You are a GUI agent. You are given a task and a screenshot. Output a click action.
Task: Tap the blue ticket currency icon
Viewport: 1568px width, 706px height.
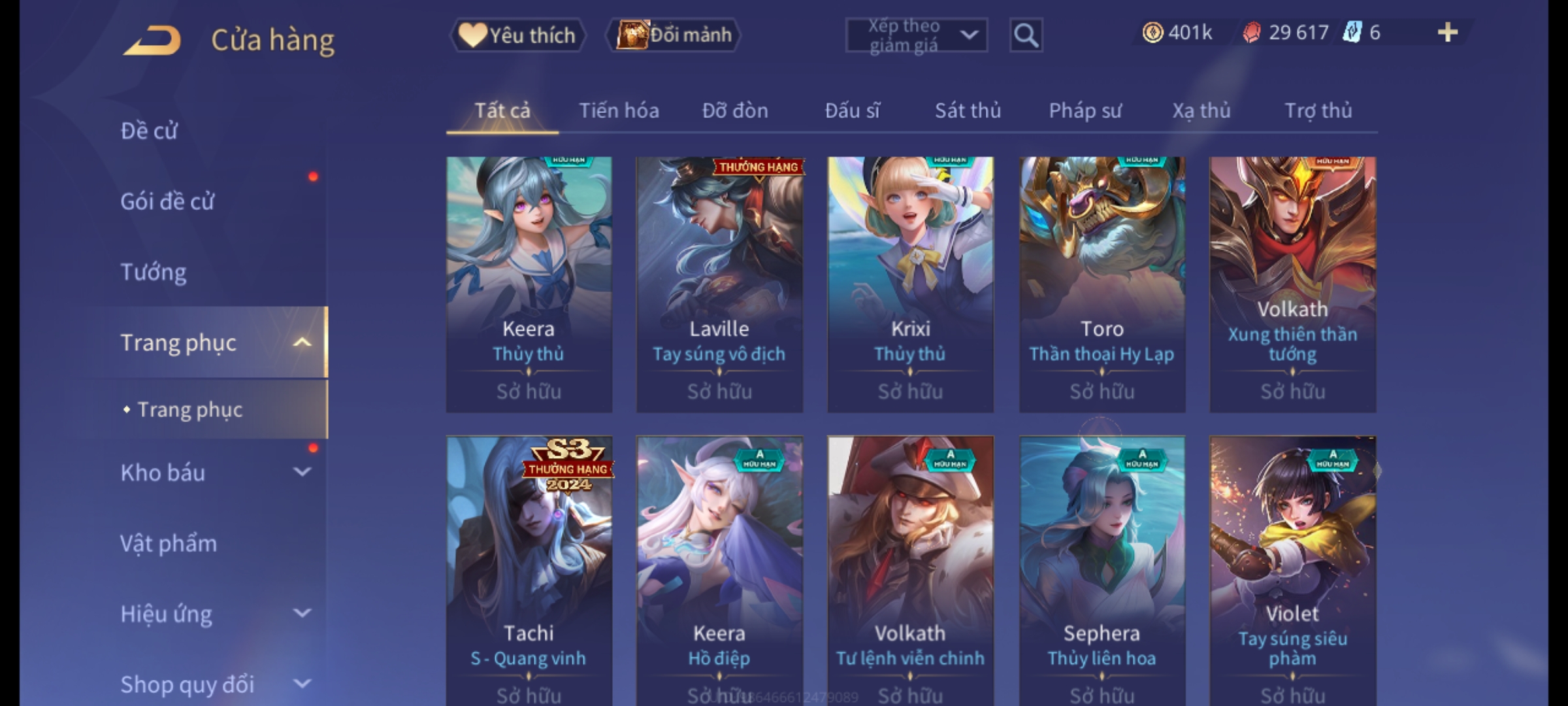(1352, 33)
